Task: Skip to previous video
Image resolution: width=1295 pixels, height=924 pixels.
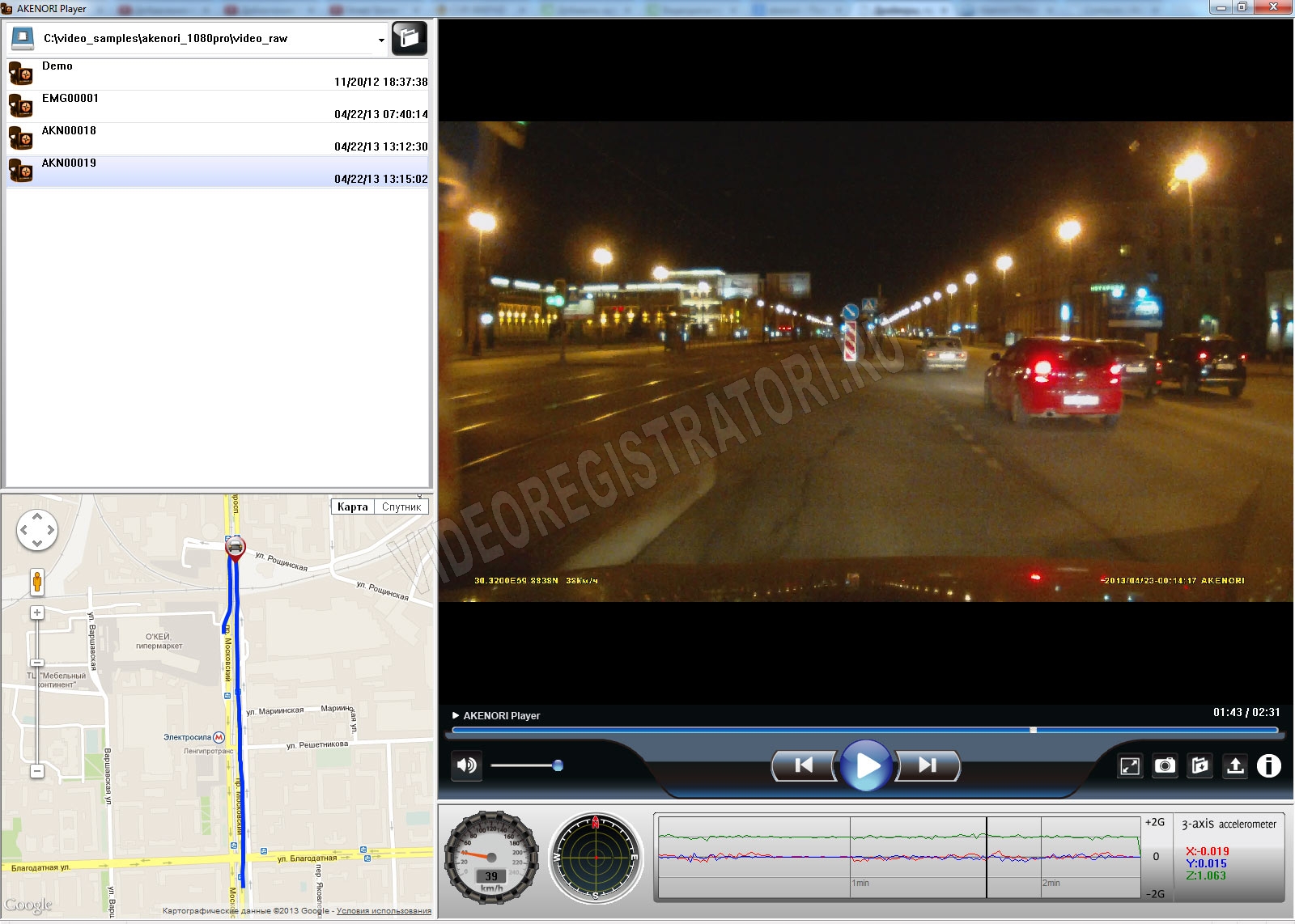Action: (x=804, y=765)
